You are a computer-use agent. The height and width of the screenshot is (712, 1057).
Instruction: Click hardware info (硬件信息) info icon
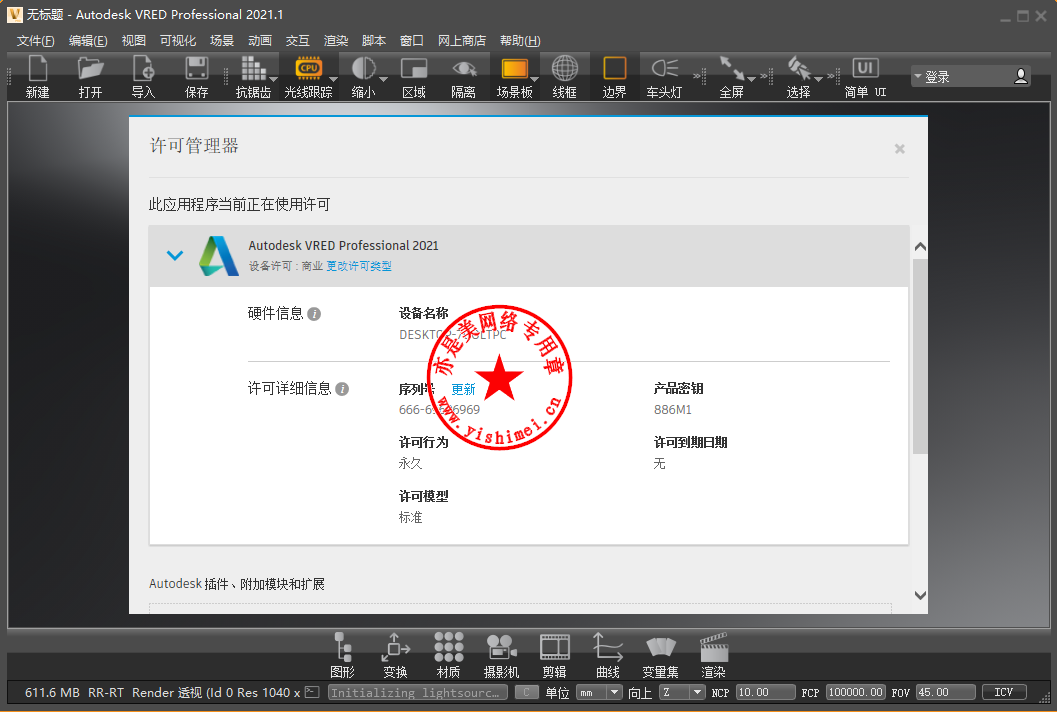pos(314,314)
